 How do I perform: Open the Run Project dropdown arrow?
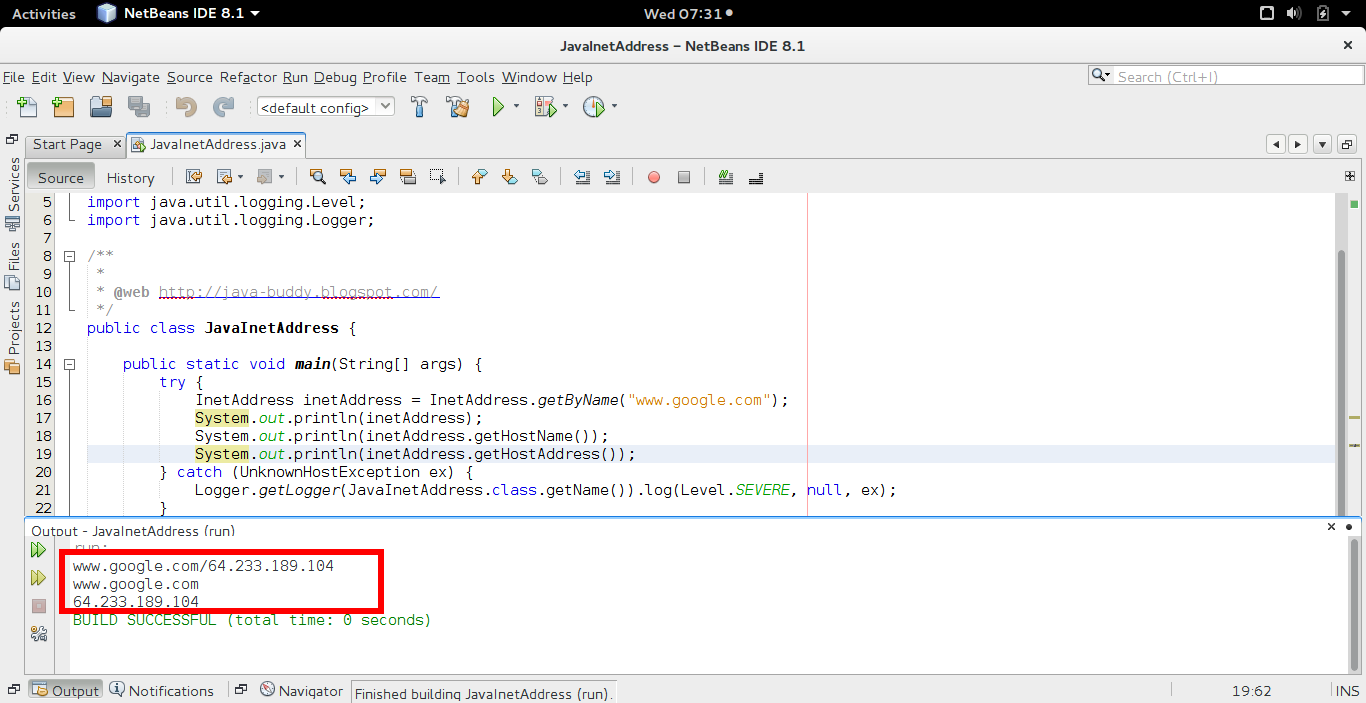(516, 106)
